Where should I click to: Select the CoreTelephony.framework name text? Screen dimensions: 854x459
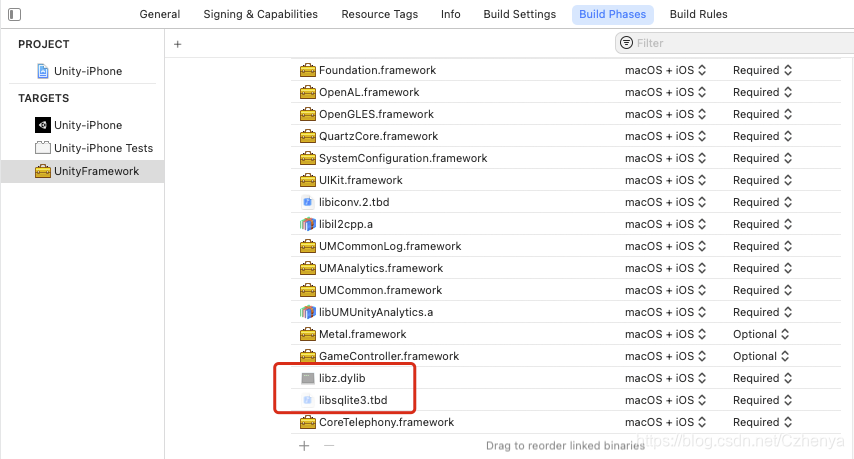point(386,422)
